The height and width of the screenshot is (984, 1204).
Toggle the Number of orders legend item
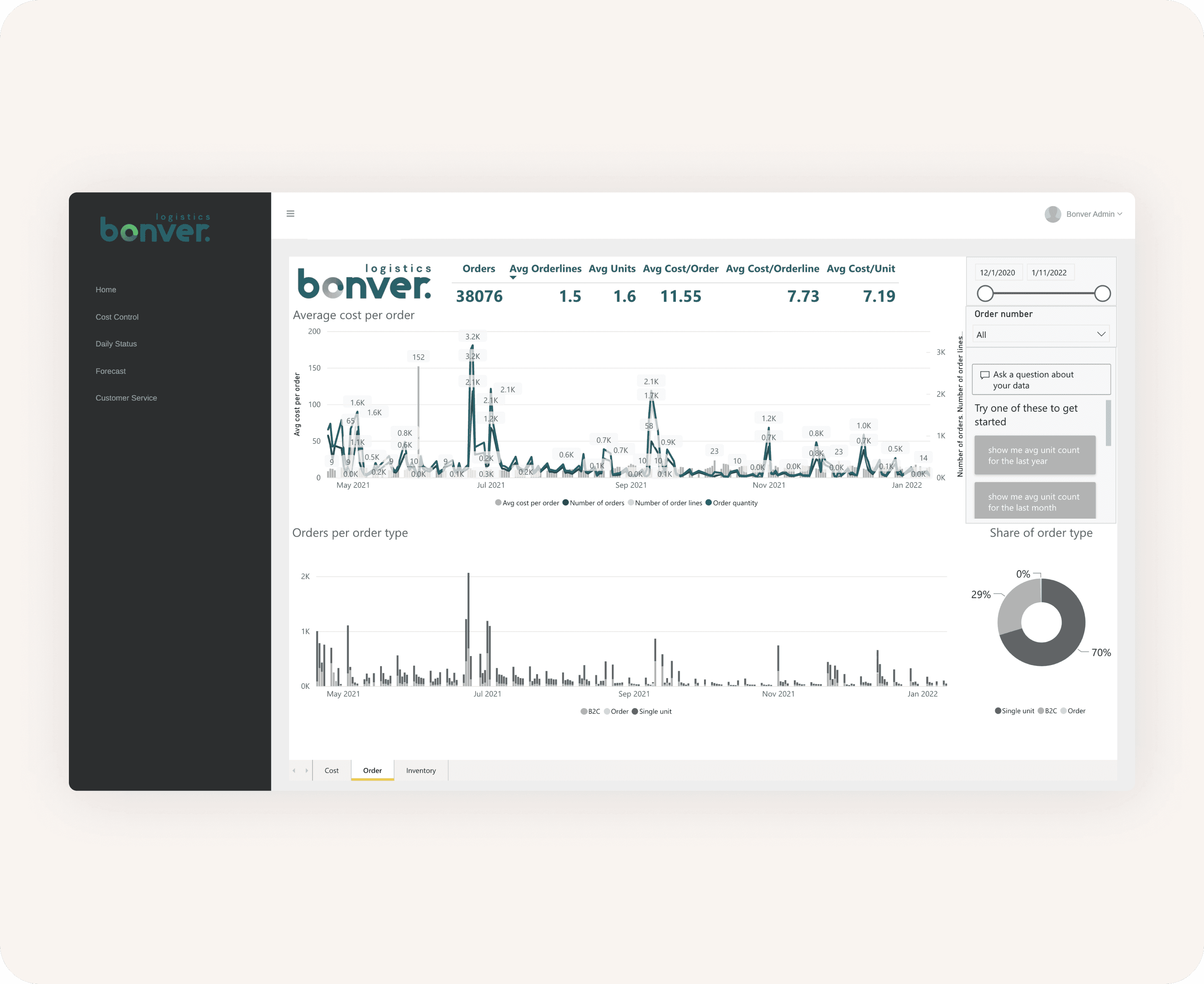point(593,503)
